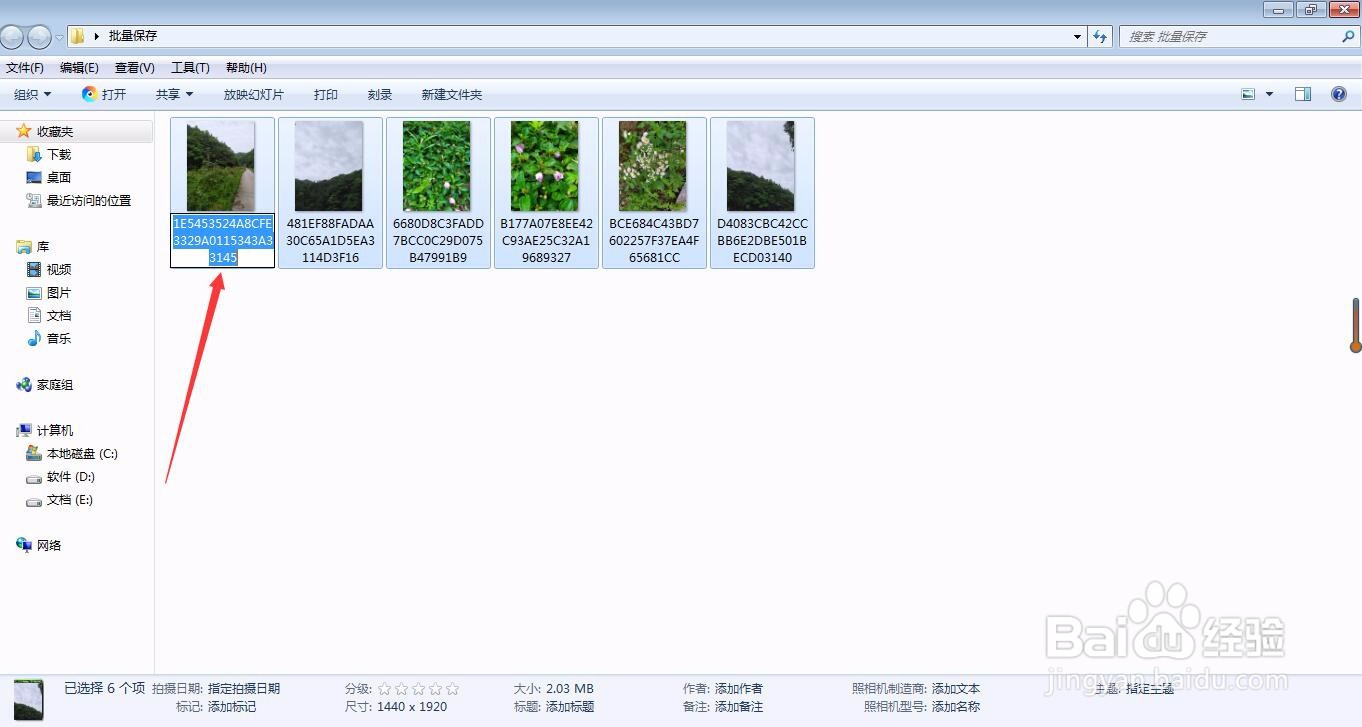Click the change view icon

[1248, 94]
